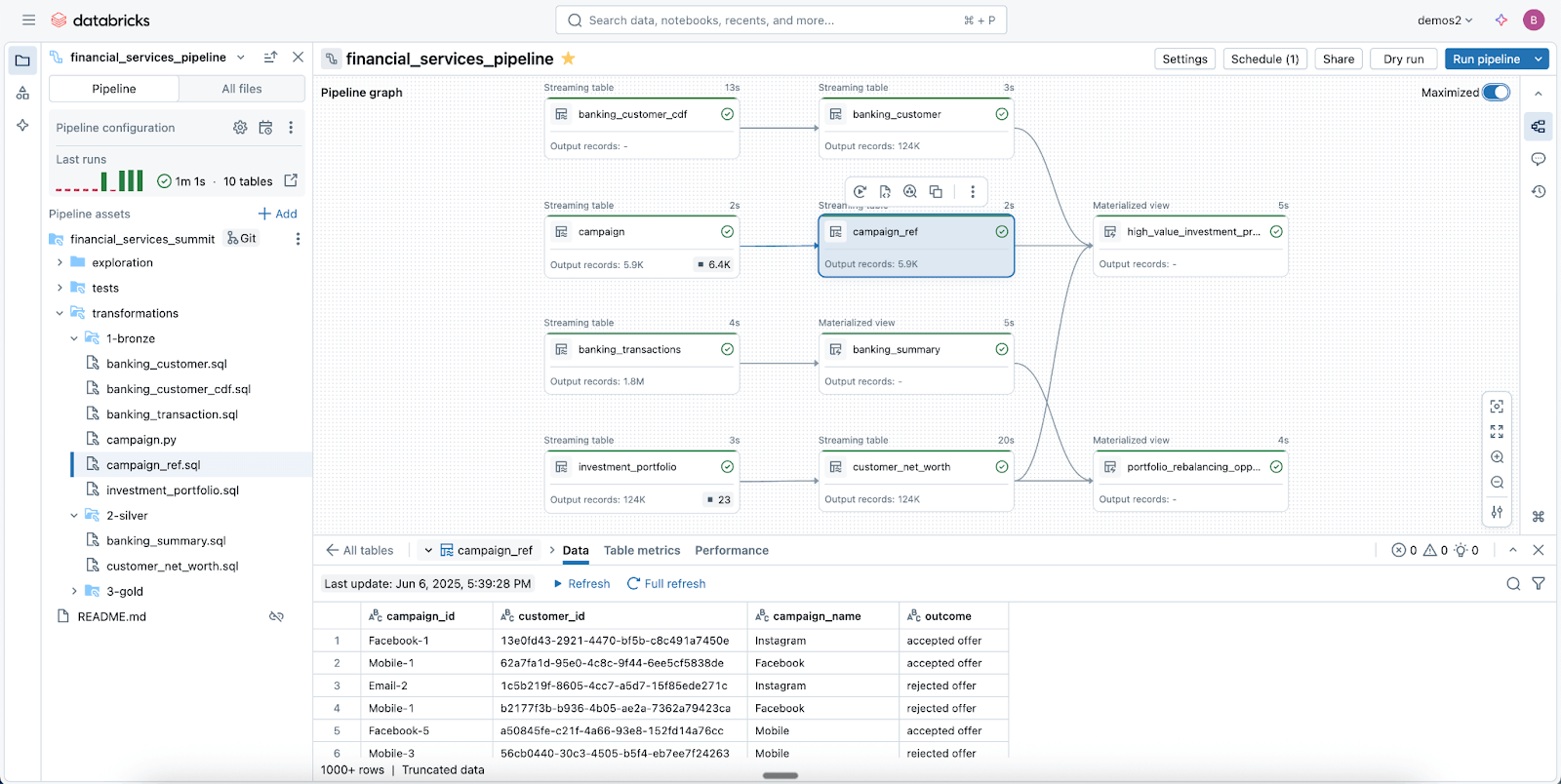Collapse the transformations folder

(x=60, y=313)
